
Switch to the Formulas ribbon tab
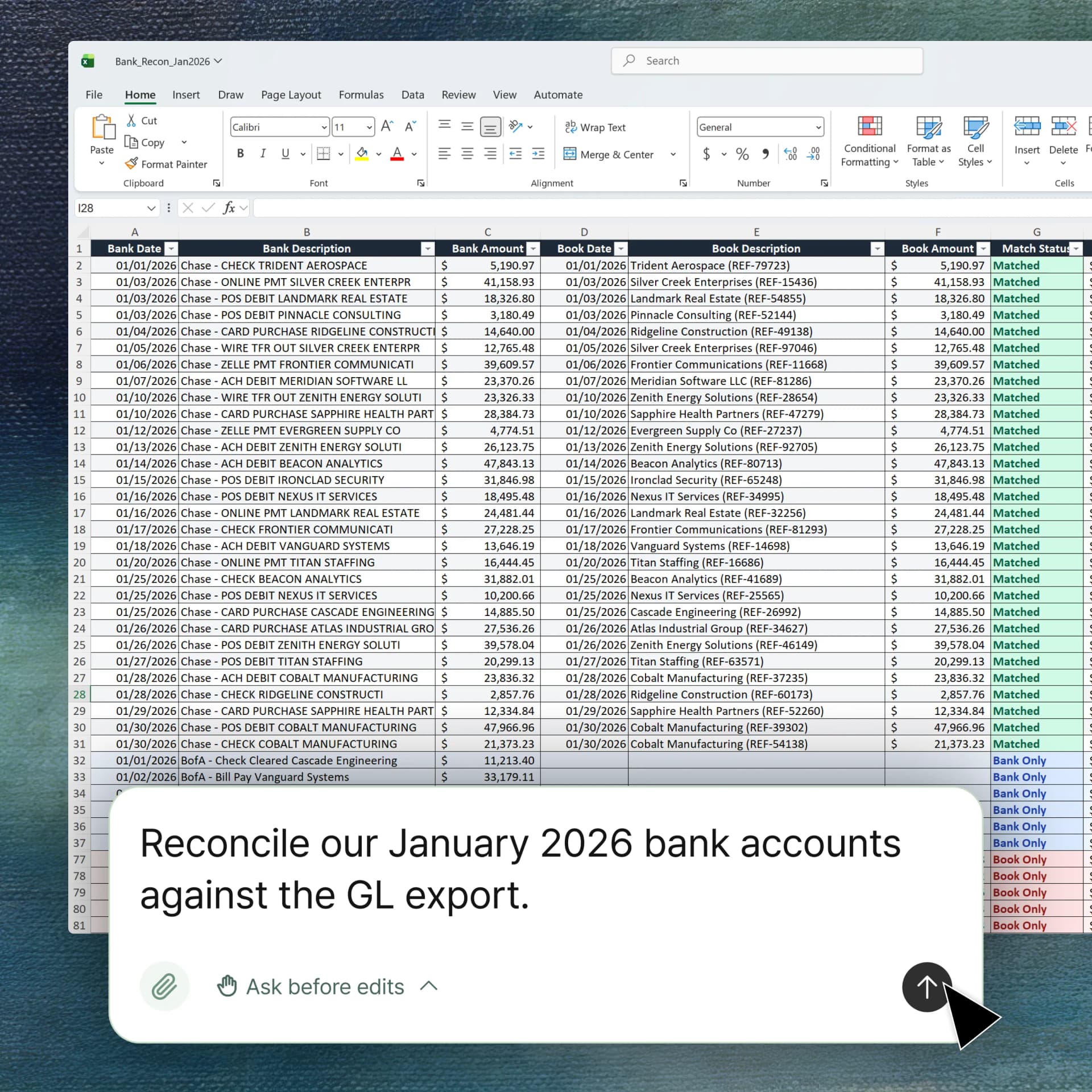(361, 95)
